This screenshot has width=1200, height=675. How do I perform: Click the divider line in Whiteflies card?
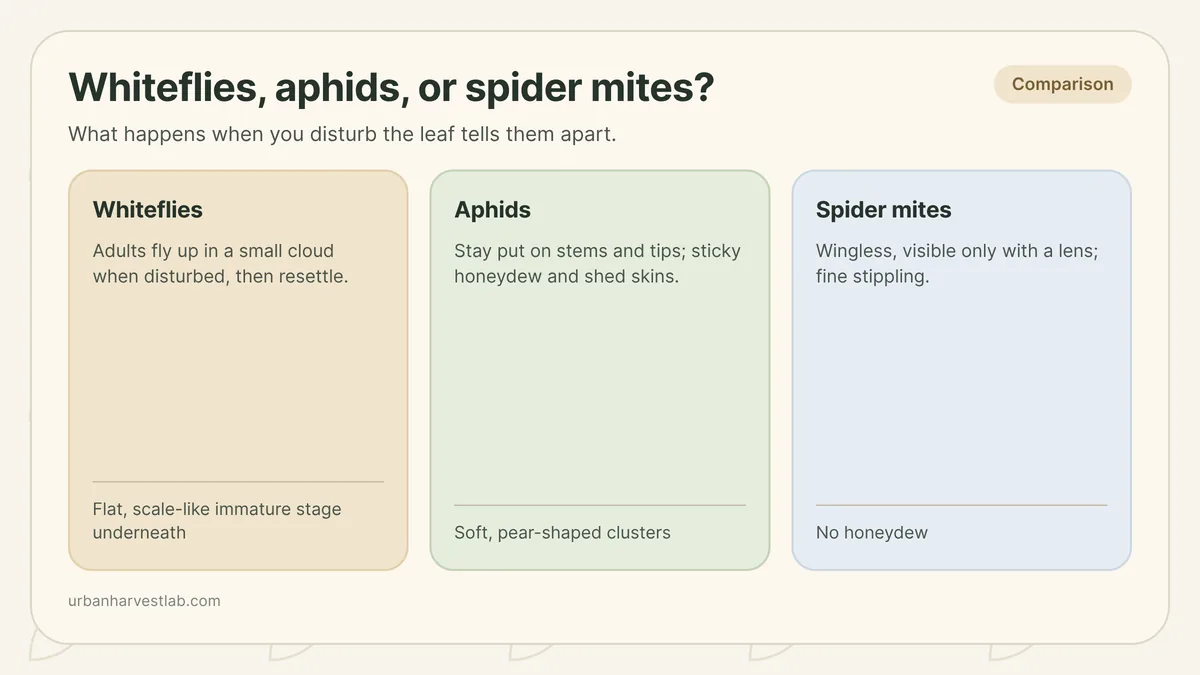pyautogui.click(x=238, y=482)
